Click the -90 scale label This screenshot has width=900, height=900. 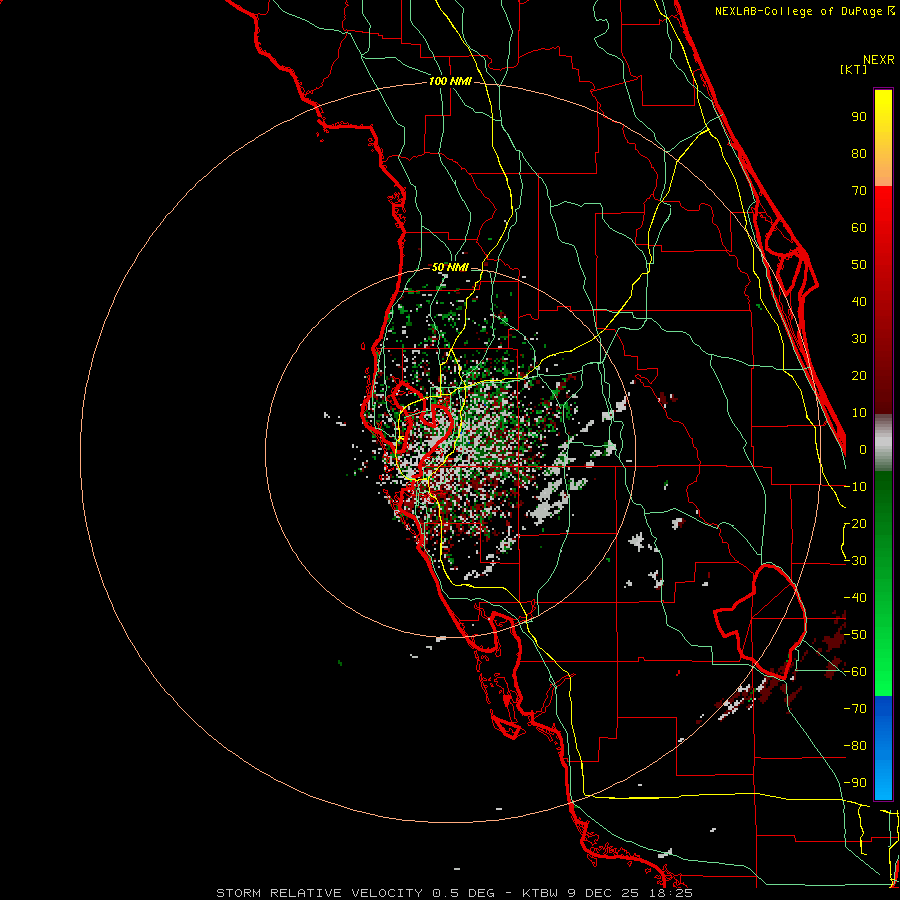pyautogui.click(x=855, y=783)
